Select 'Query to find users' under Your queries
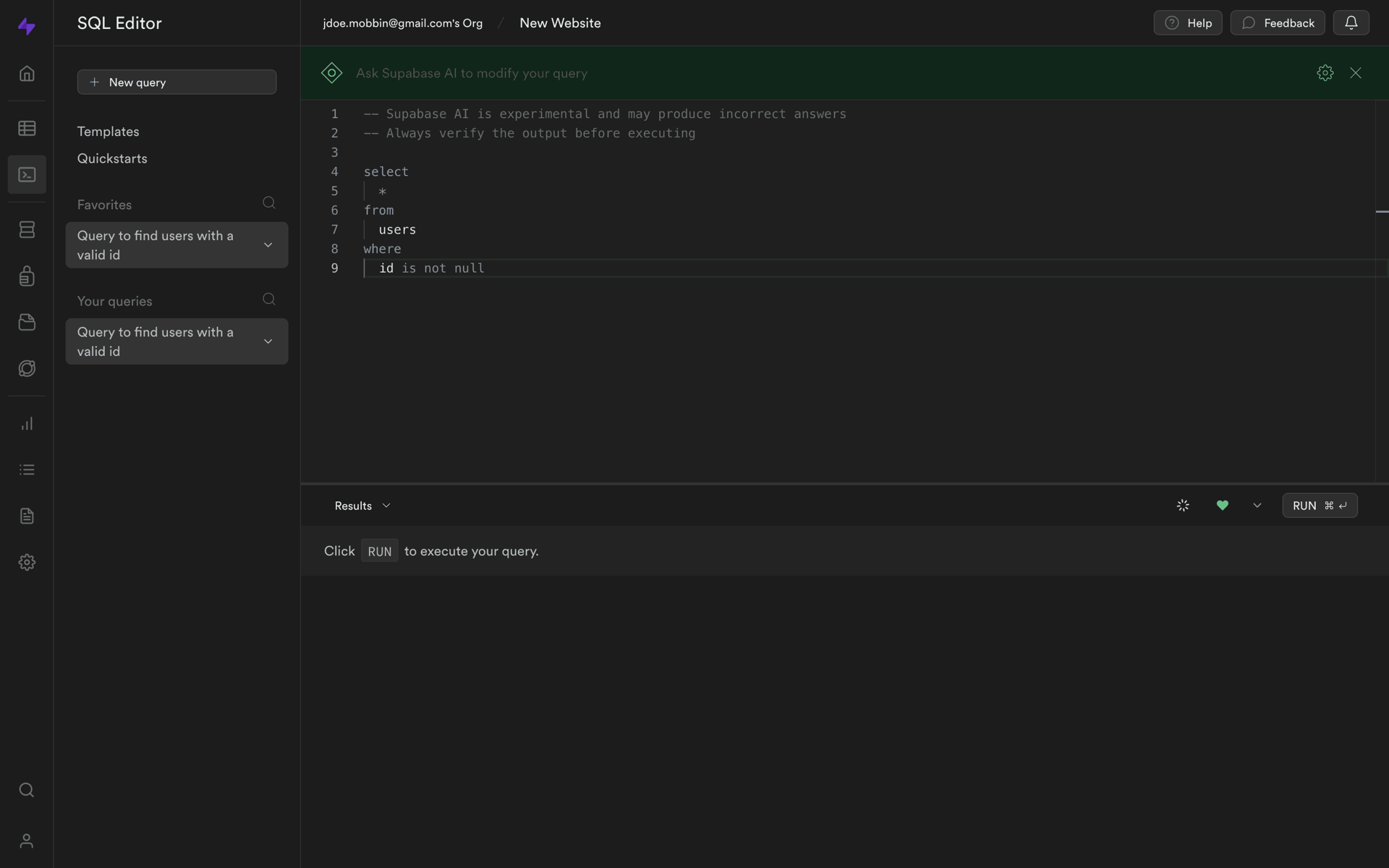The width and height of the screenshot is (1389, 868). click(x=177, y=341)
